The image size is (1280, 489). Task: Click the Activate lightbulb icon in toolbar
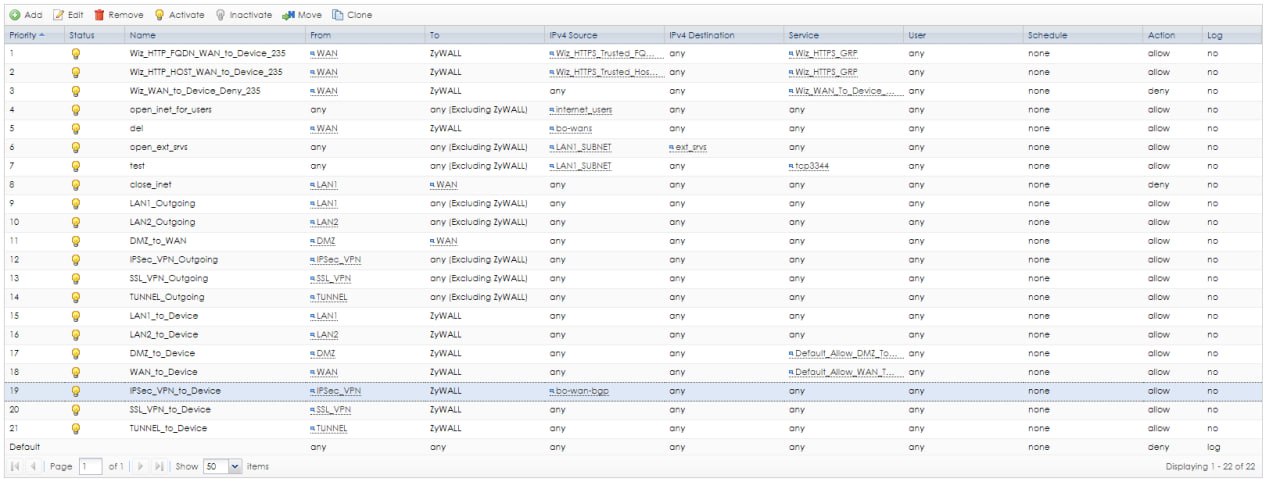pyautogui.click(x=158, y=15)
